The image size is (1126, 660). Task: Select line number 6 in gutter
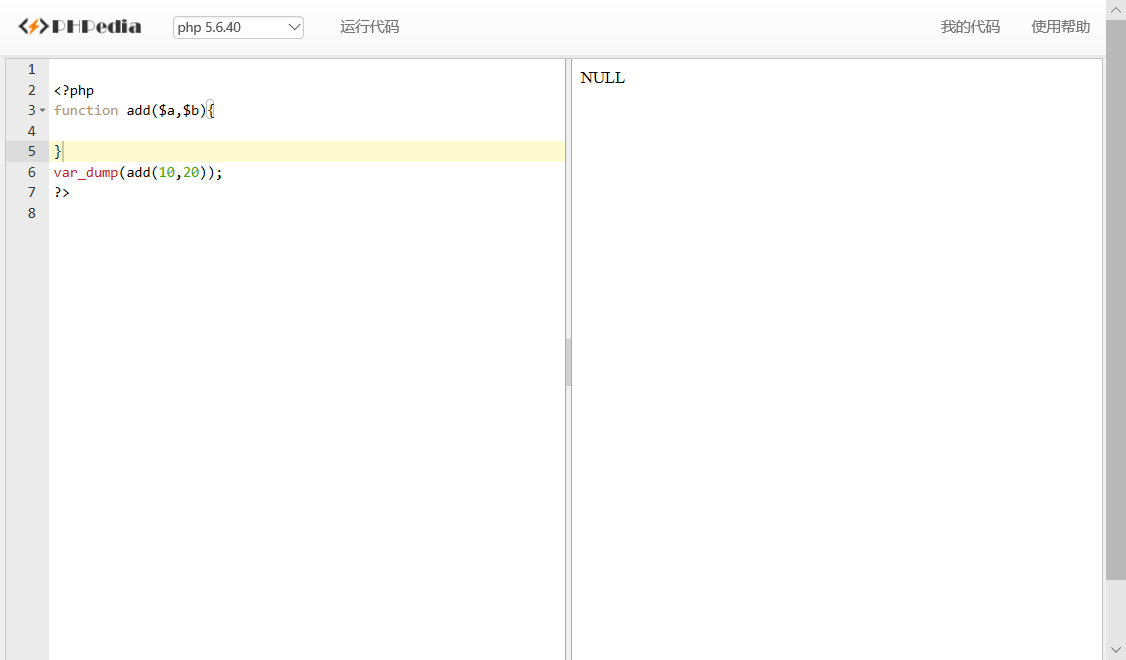[32, 172]
